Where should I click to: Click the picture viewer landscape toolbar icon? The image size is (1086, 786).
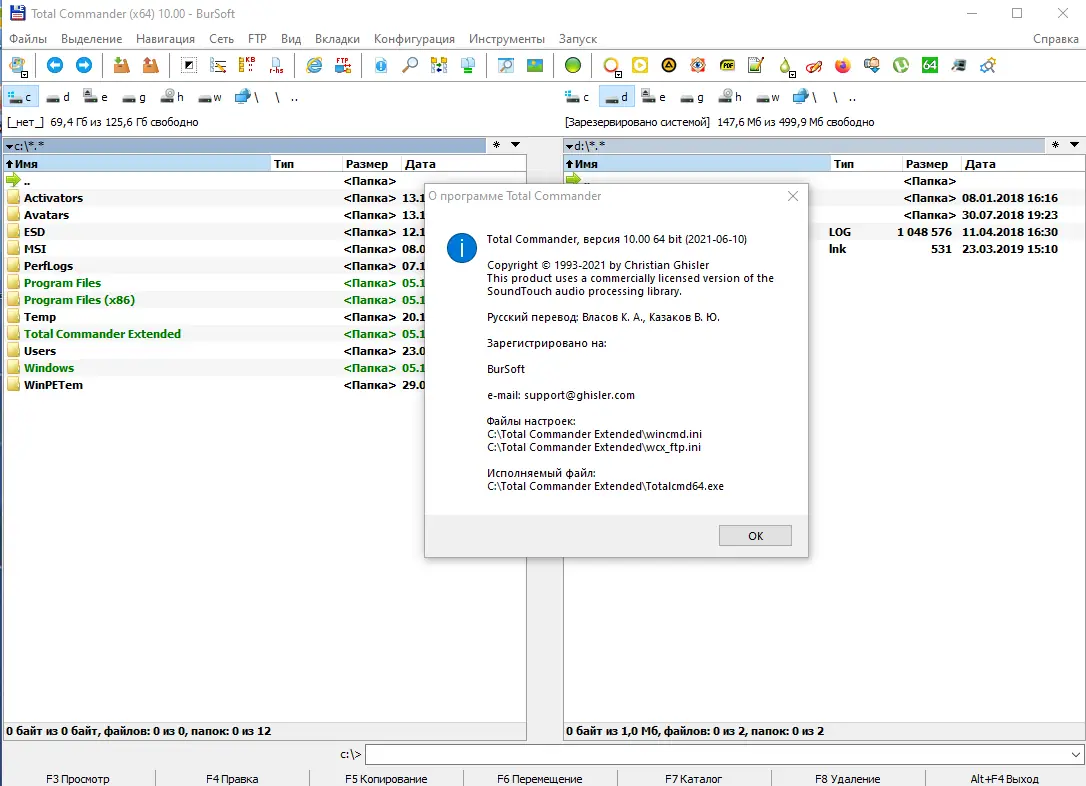(x=535, y=65)
